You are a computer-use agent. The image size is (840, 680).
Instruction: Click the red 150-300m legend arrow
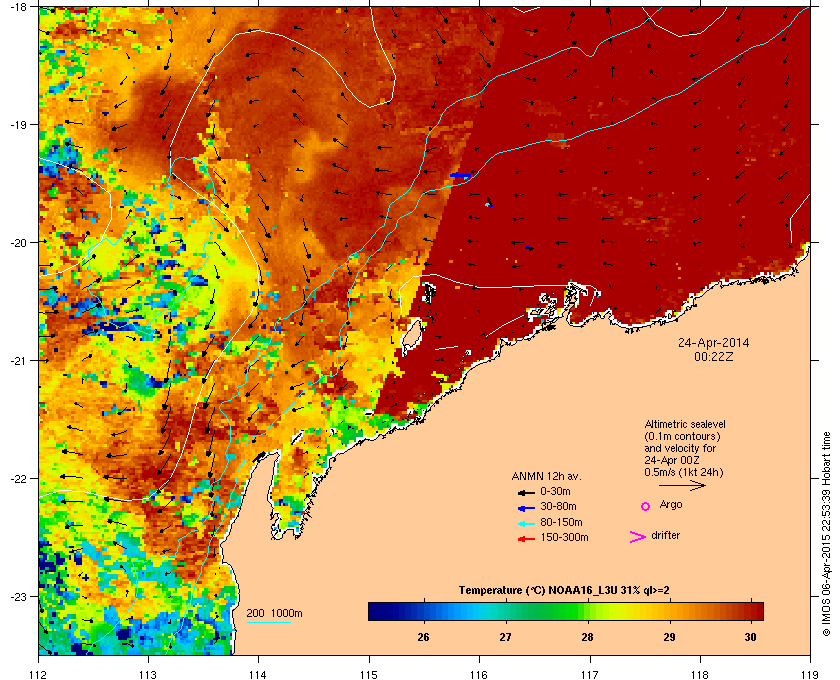[526, 539]
